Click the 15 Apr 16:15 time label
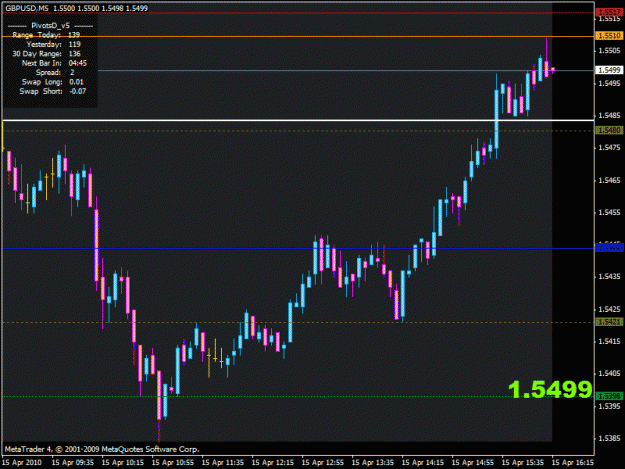The height and width of the screenshot is (469, 625). (573, 462)
